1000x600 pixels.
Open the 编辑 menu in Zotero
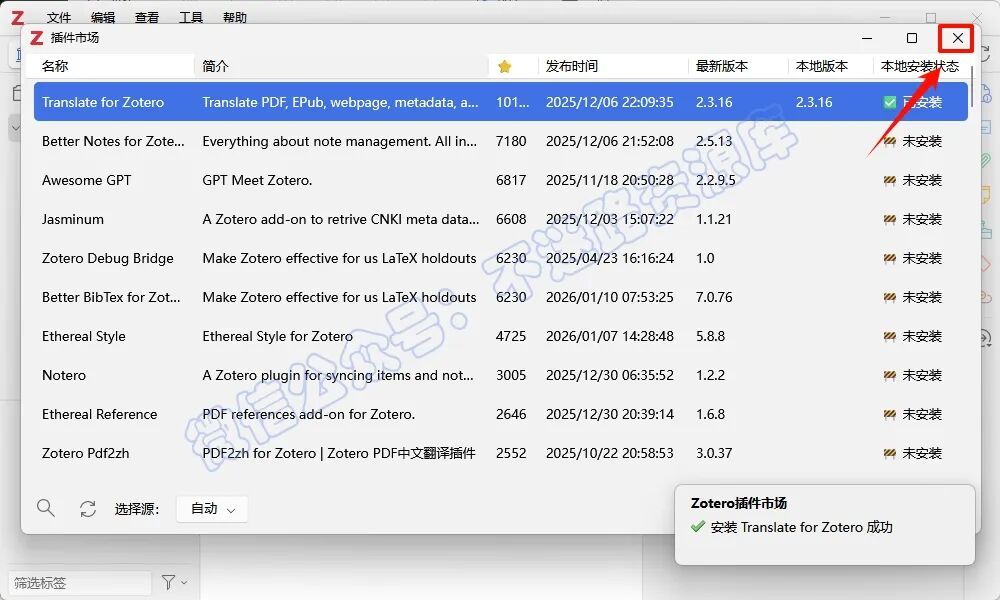tap(103, 17)
